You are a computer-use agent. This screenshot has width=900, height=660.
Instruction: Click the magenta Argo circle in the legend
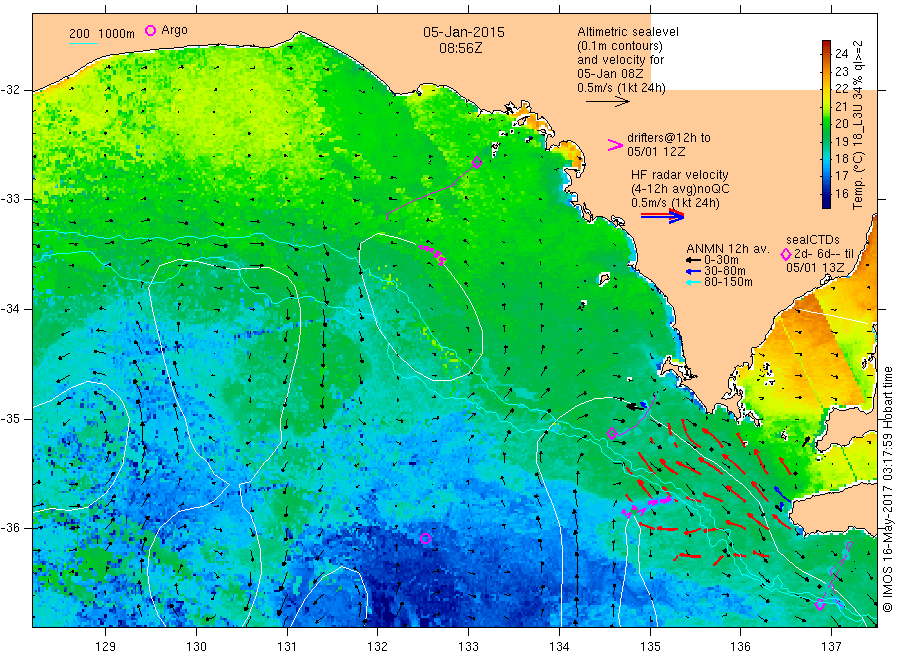click(150, 30)
